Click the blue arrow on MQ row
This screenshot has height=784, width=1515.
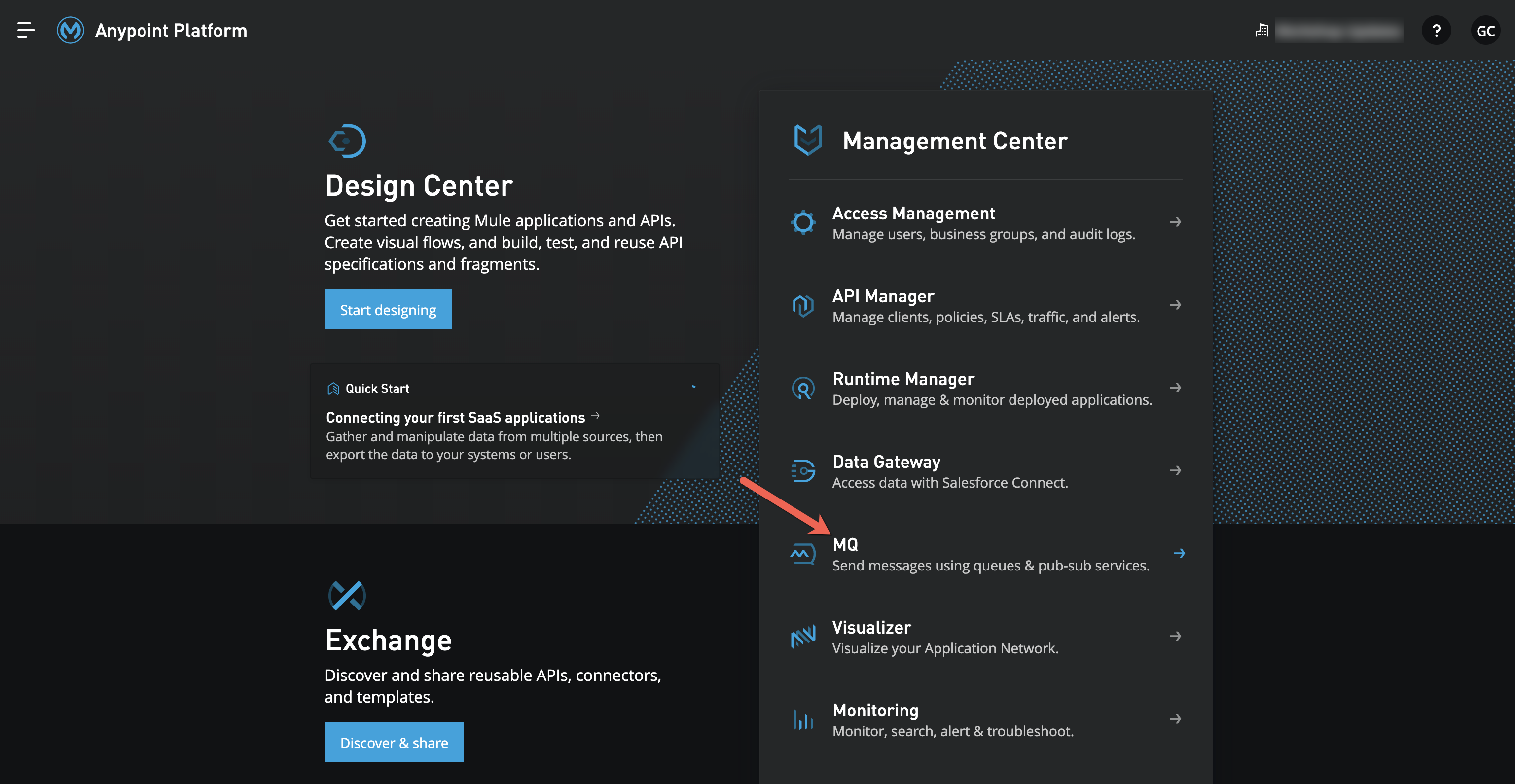(x=1179, y=553)
